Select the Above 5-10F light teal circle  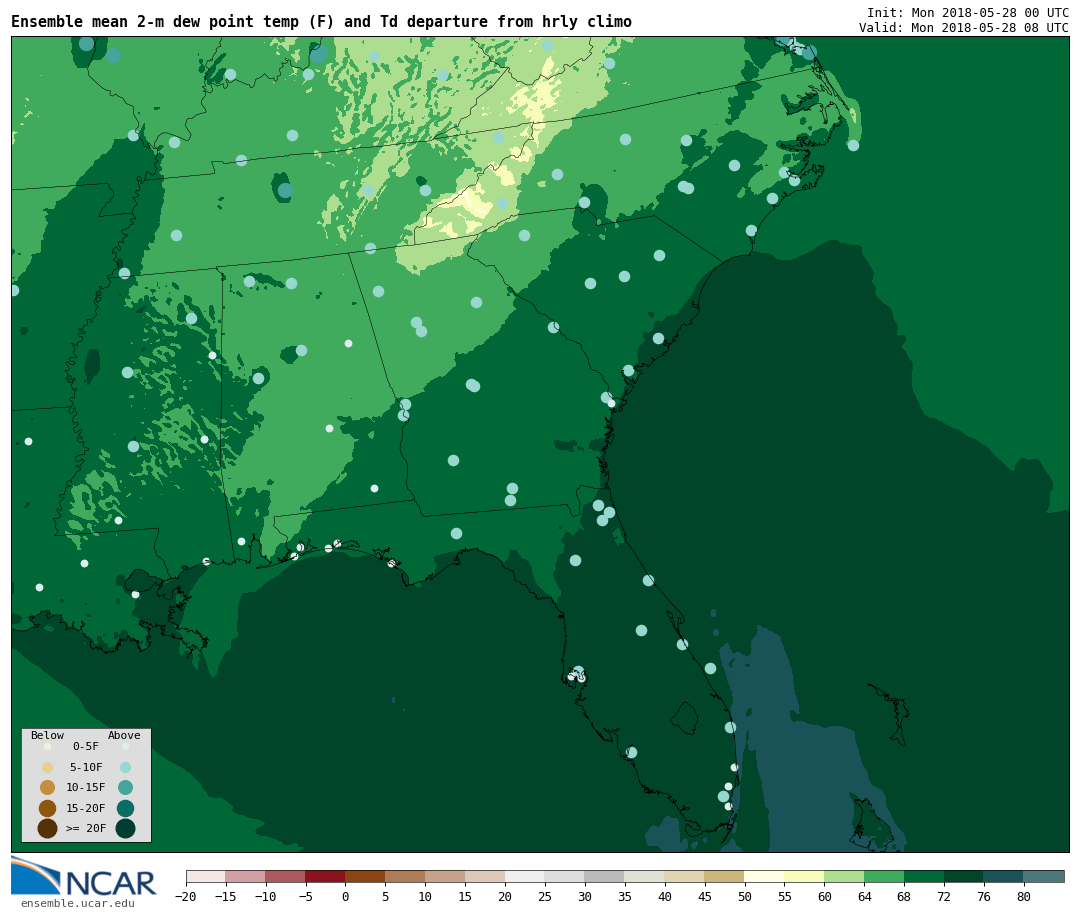(x=125, y=767)
